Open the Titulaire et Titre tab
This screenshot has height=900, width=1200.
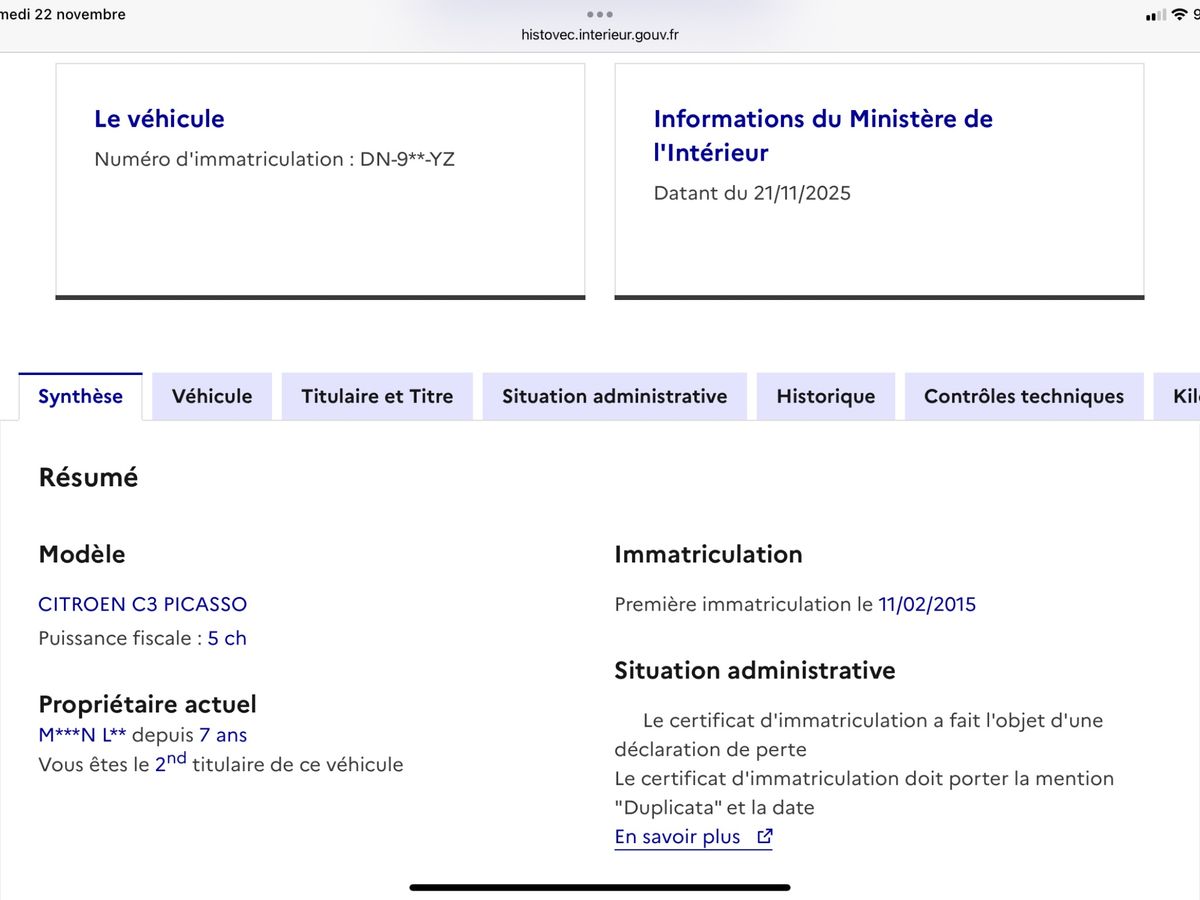(x=377, y=397)
